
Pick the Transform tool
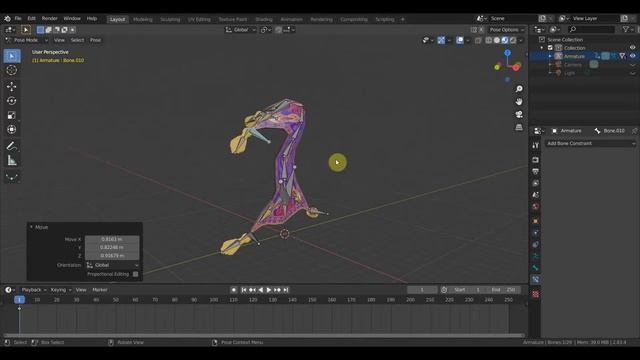click(x=12, y=129)
